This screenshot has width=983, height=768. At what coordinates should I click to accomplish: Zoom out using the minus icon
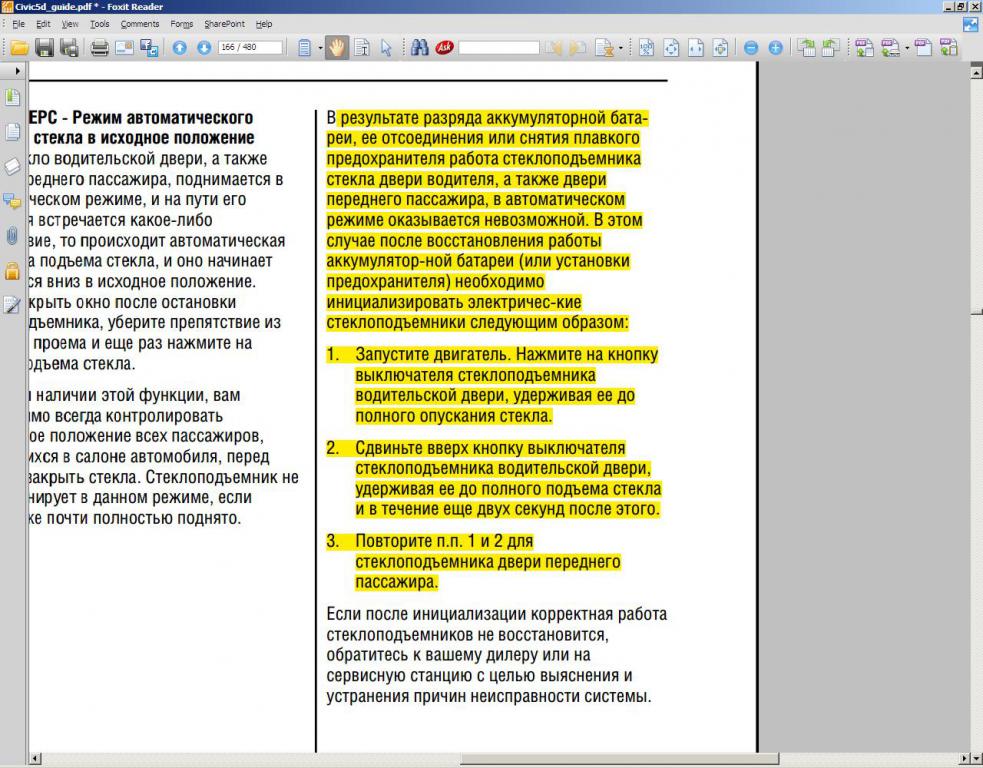750,47
